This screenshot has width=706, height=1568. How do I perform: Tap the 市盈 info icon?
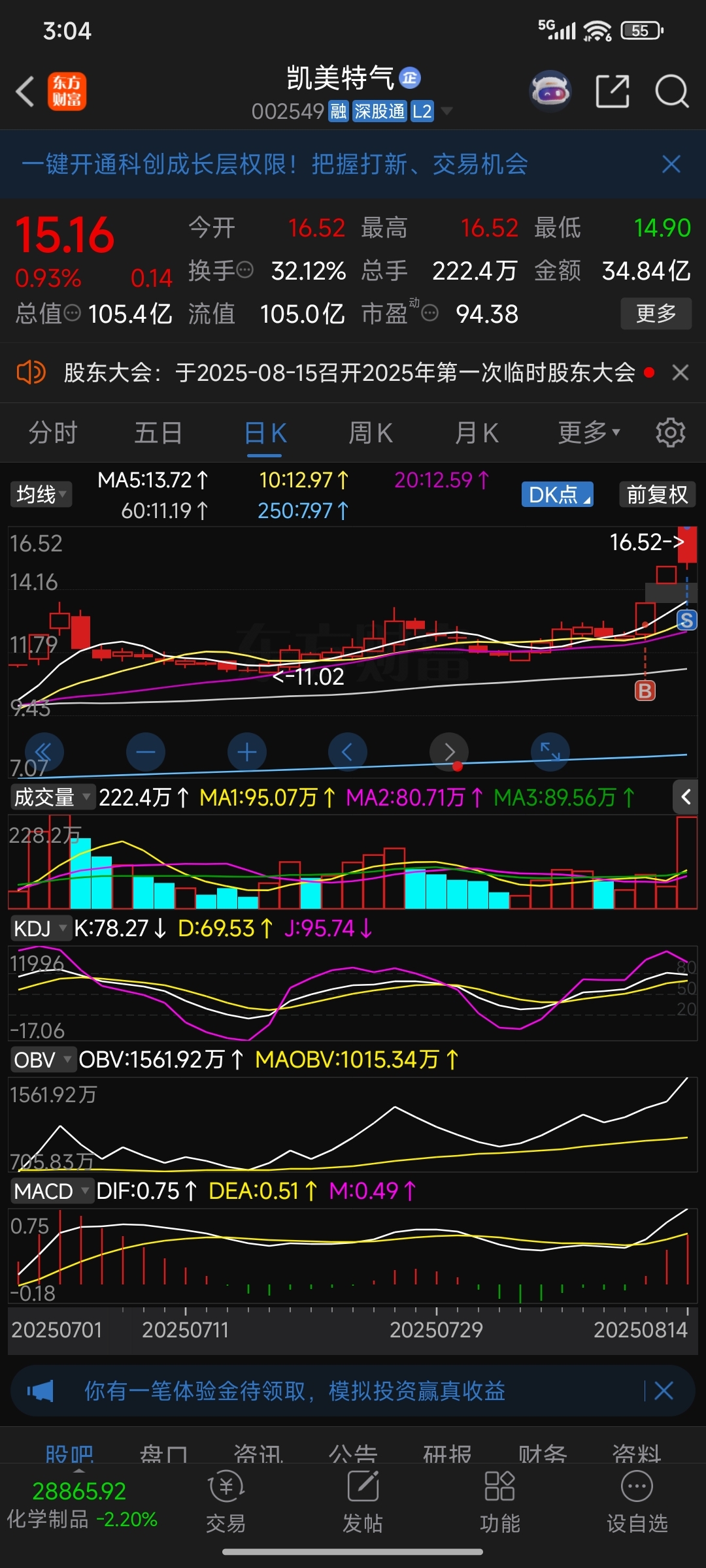click(x=429, y=314)
